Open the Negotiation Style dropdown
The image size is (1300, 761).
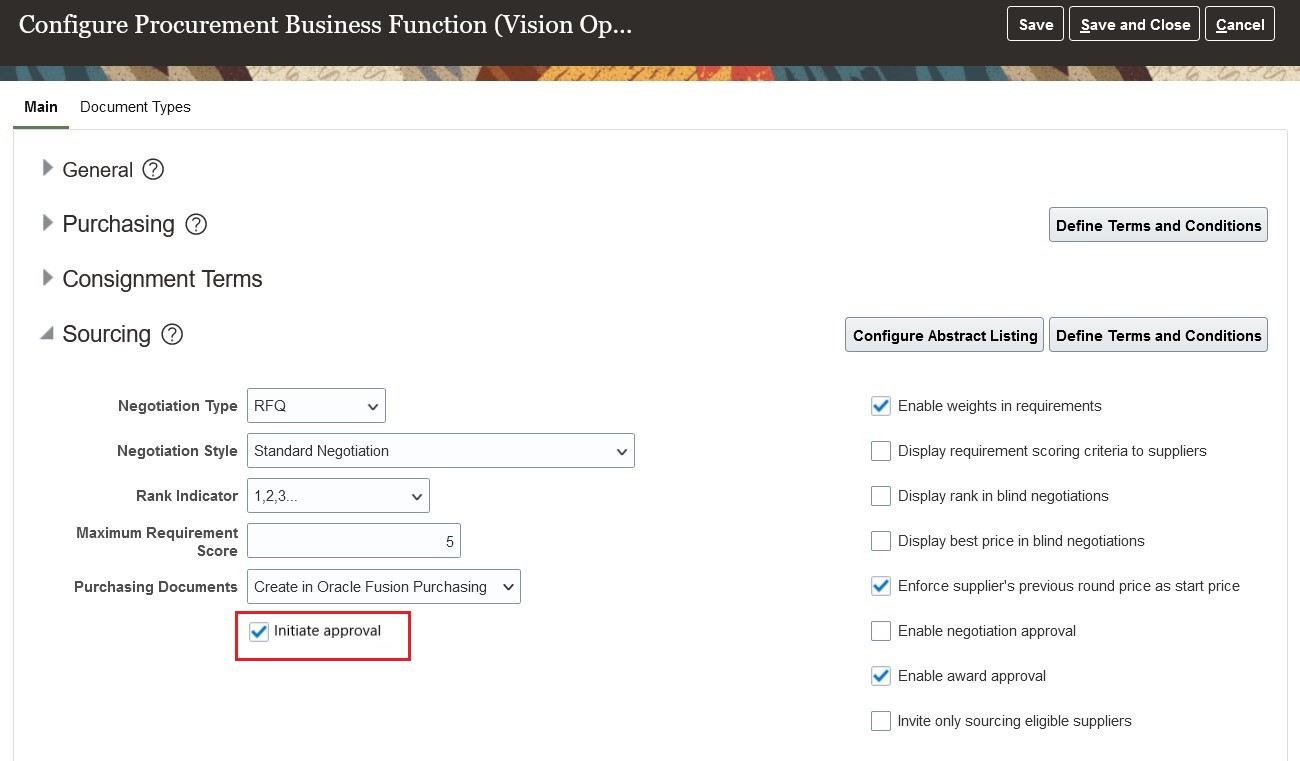click(441, 451)
